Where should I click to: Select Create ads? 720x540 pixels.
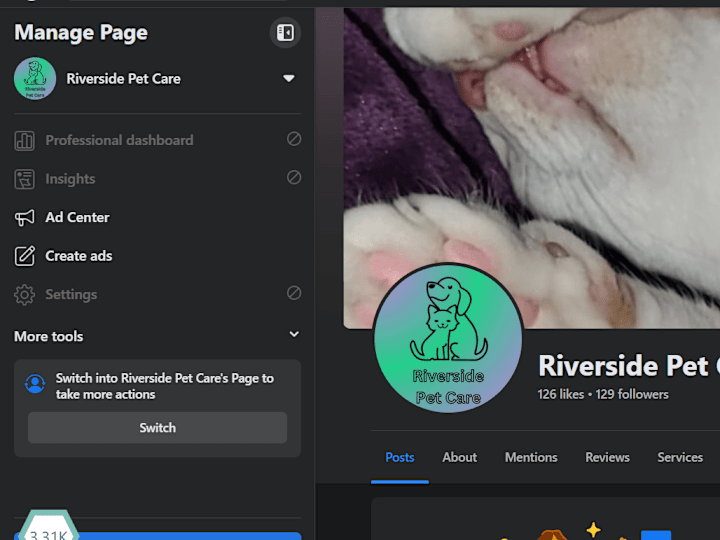157,256
